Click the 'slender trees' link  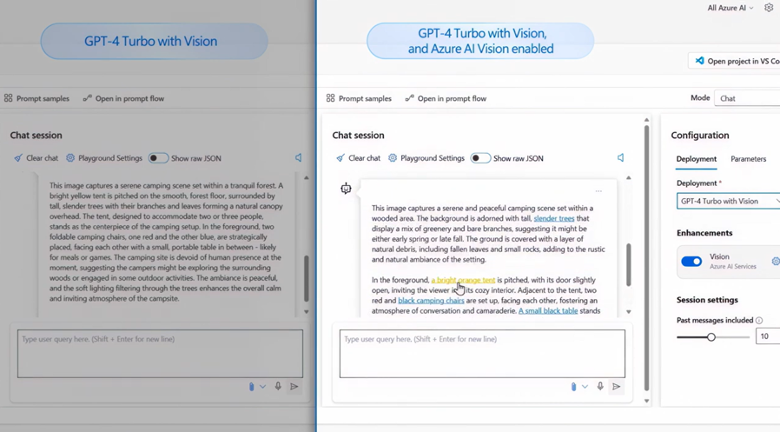tap(554, 218)
